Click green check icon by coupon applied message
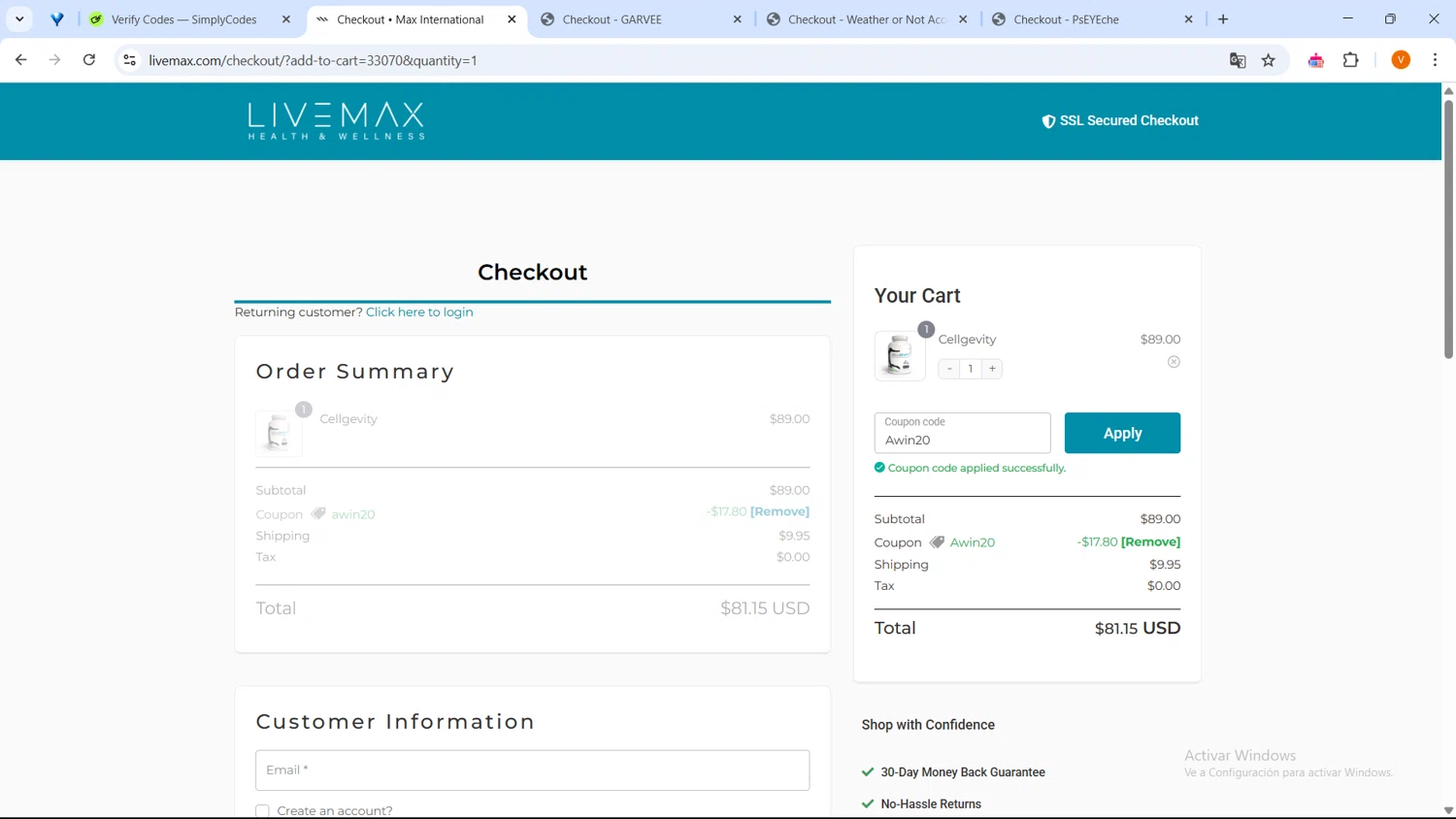The height and width of the screenshot is (819, 1456). (879, 468)
